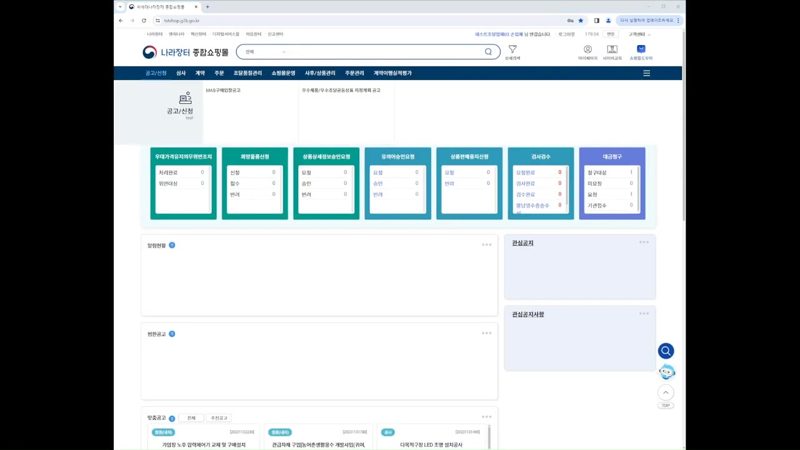Click the 연장 session extend button
The image size is (800, 450).
(x=611, y=34)
